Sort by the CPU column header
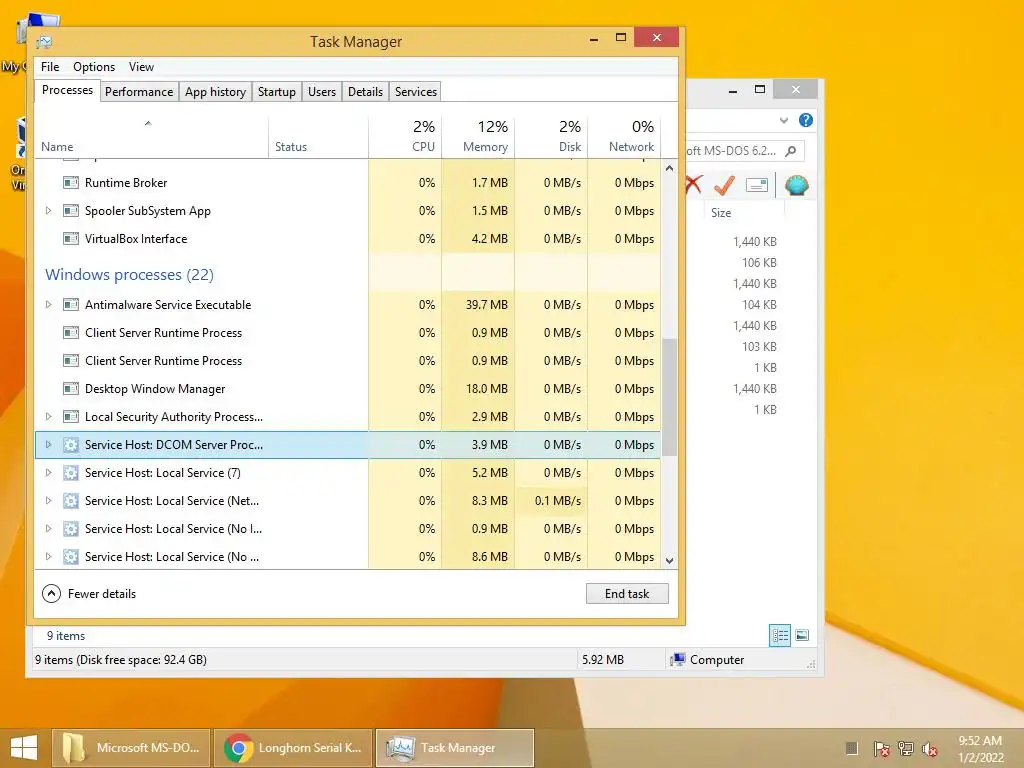 point(405,137)
